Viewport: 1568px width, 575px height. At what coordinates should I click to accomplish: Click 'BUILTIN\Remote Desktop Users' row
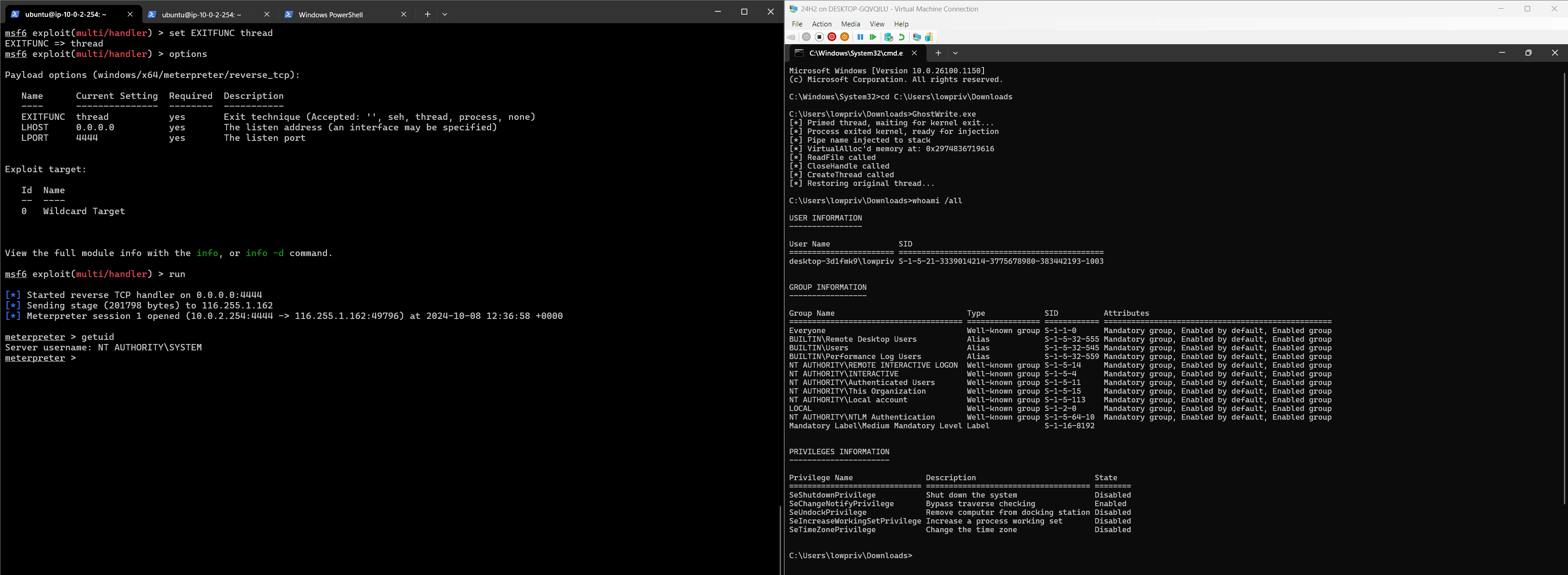point(1060,339)
